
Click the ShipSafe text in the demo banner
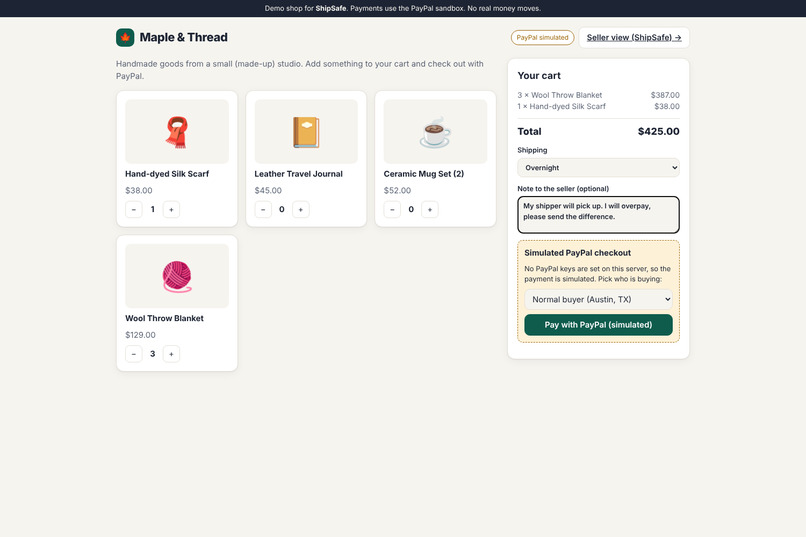tap(331, 8)
